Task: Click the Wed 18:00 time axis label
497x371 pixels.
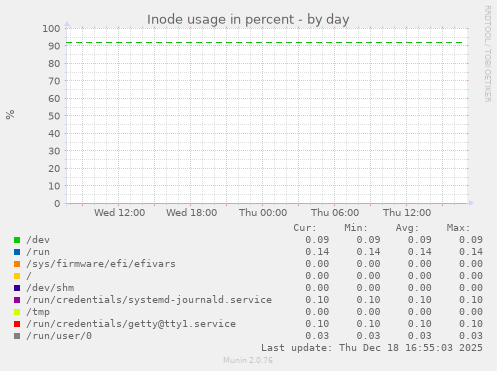Action: click(192, 213)
